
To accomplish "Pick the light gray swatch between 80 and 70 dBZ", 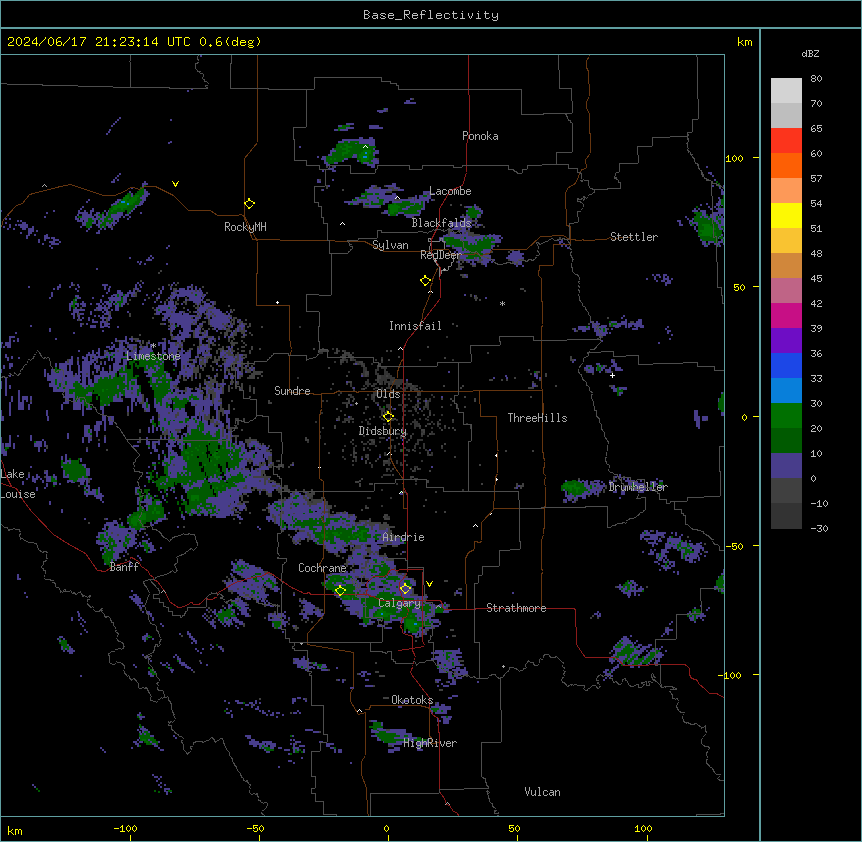I will coord(786,91).
